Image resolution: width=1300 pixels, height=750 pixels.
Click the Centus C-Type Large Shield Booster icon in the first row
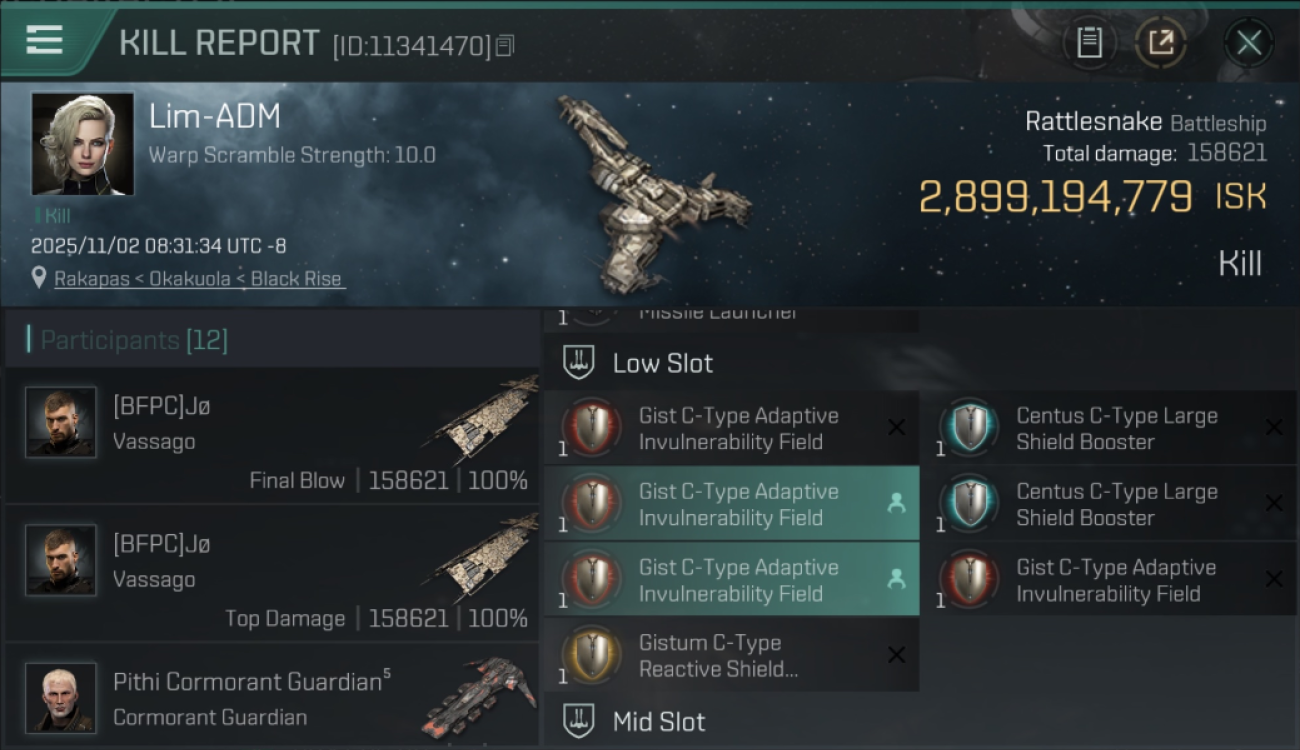pos(969,428)
